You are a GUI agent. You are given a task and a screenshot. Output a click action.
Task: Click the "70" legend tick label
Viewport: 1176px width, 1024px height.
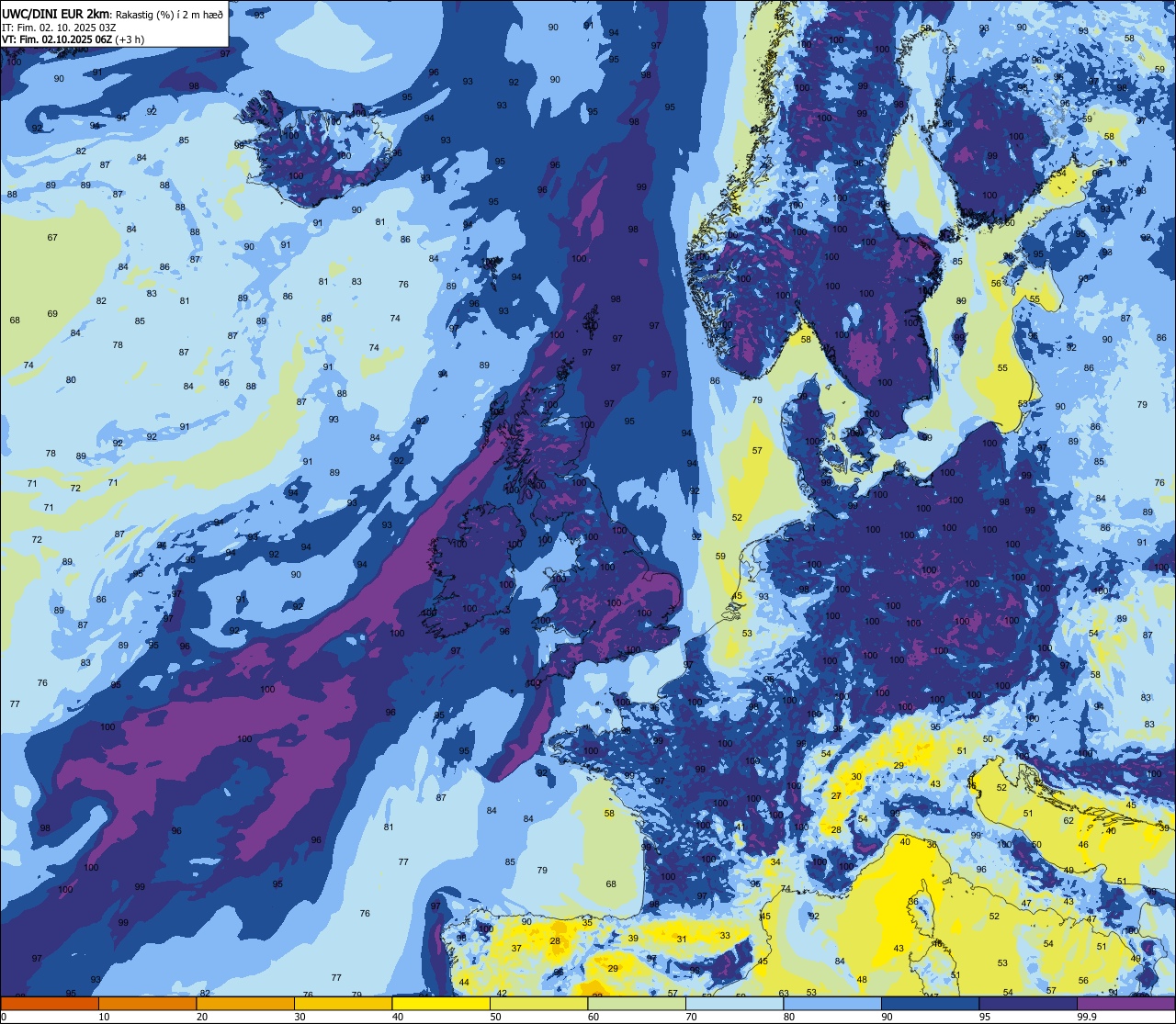(692, 1017)
